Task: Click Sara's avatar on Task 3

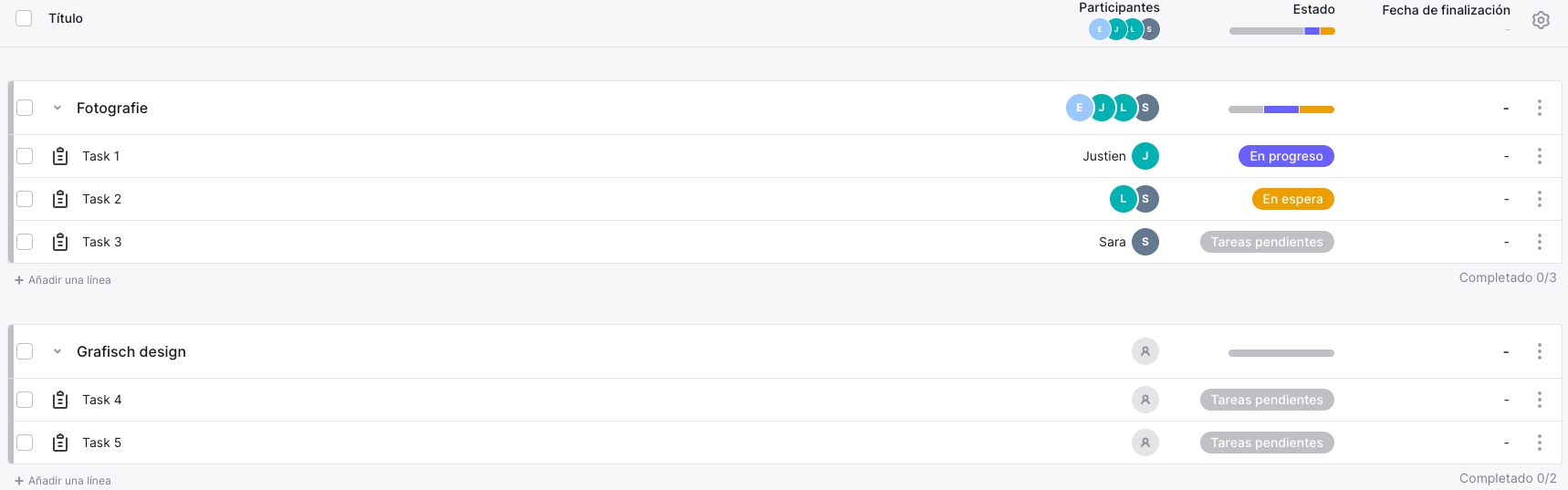Action: pos(1145,242)
